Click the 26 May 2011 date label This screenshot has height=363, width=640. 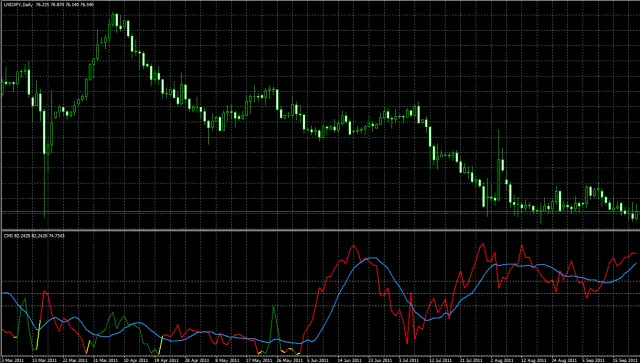click(x=289, y=360)
